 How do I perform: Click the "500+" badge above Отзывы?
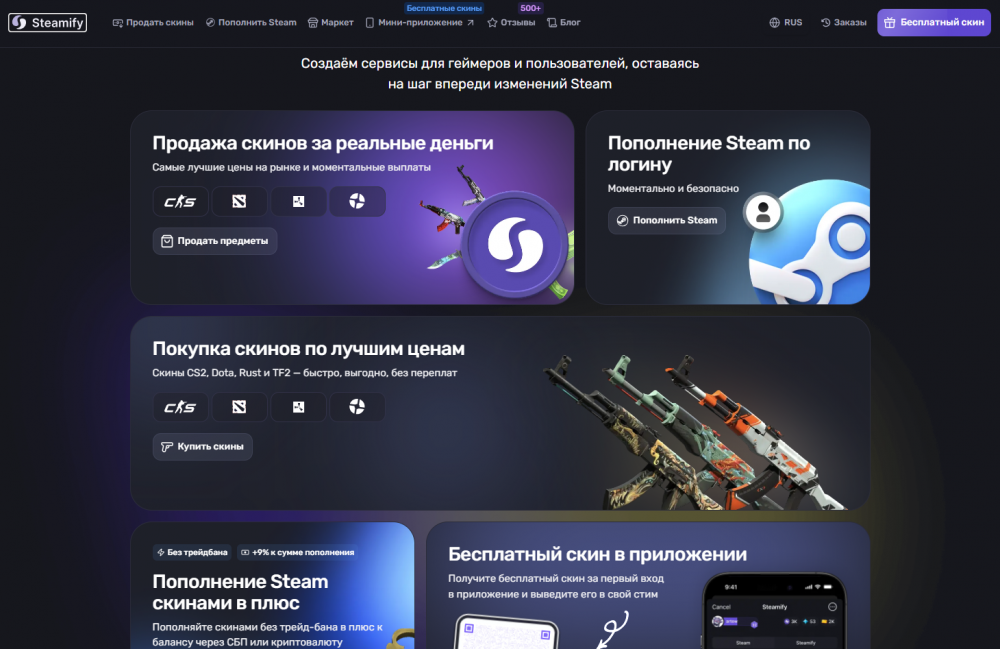(531, 8)
